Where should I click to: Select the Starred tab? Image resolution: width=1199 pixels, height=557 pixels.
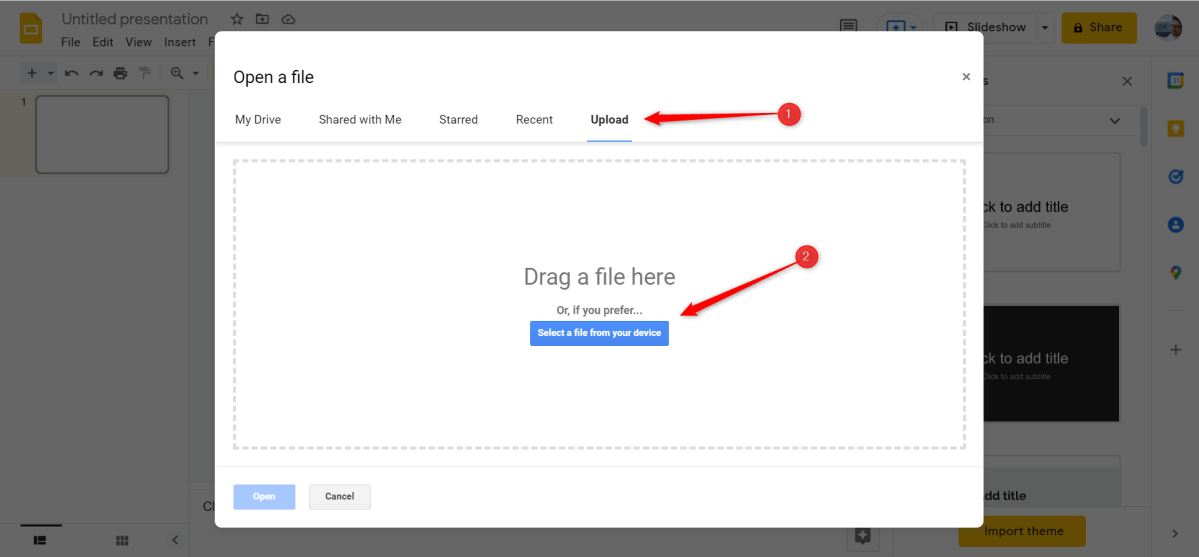point(458,119)
